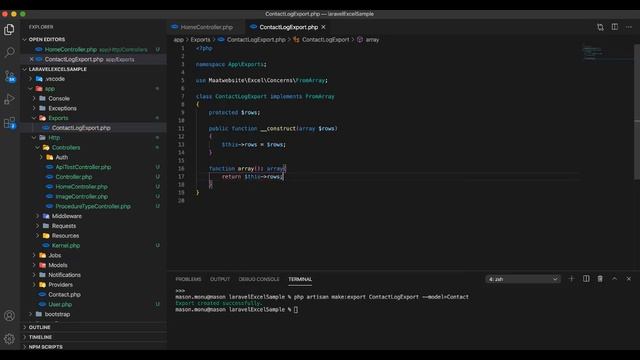Expand the Console folder
This screenshot has height=360, width=640.
(x=93, y=98)
